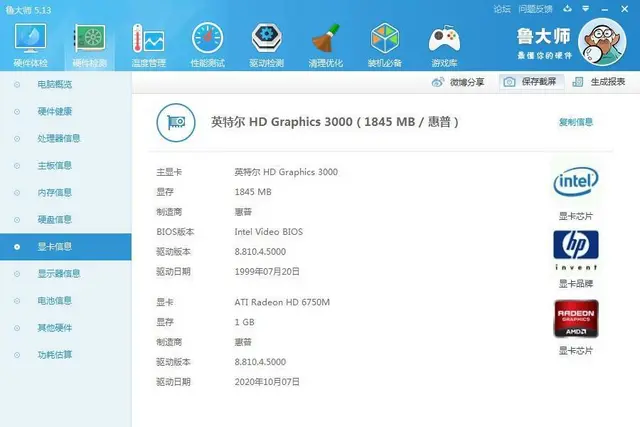Click the 微博分享 button
The height and width of the screenshot is (427, 640).
click(x=458, y=82)
